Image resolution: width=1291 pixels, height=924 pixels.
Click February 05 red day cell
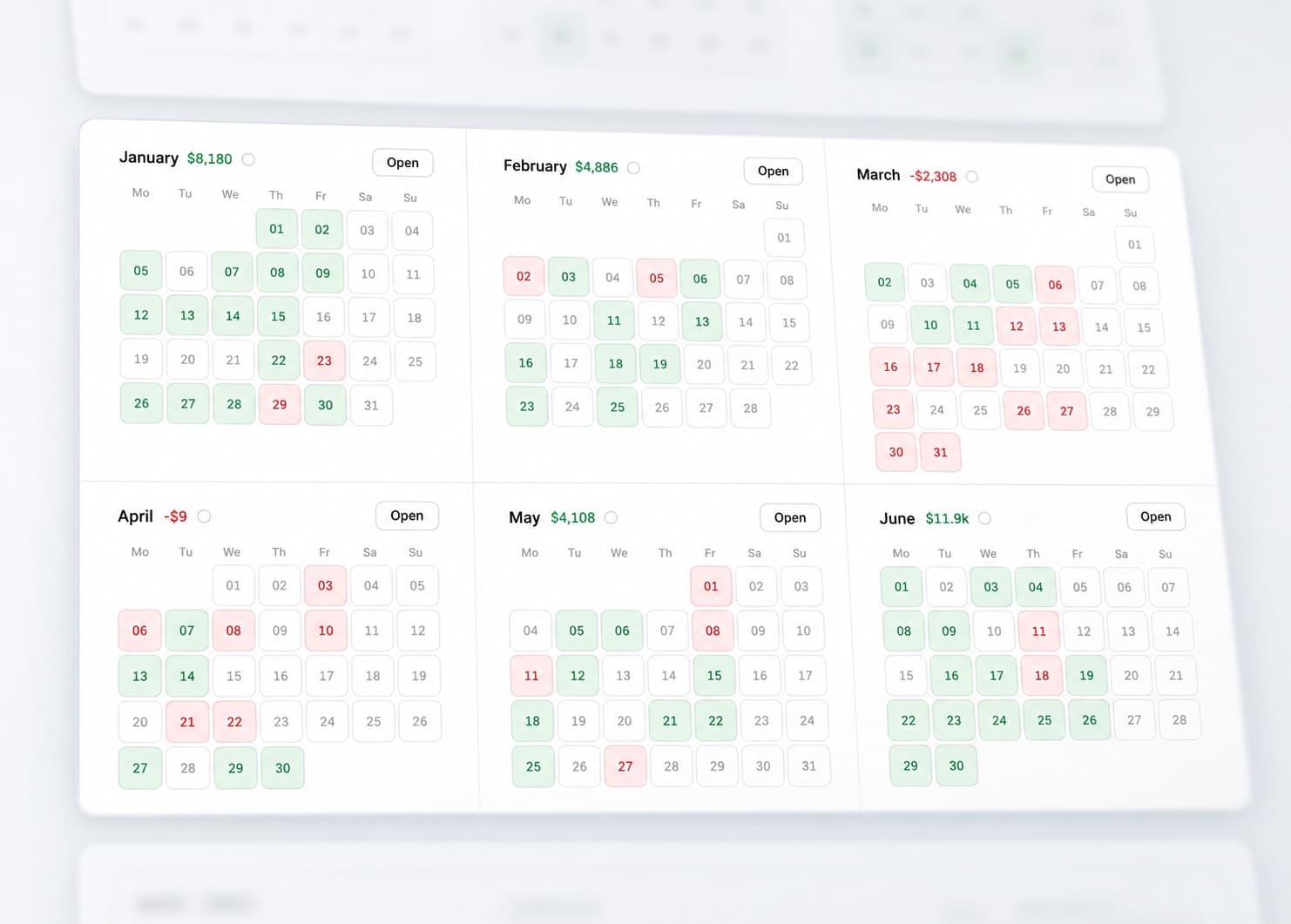656,278
